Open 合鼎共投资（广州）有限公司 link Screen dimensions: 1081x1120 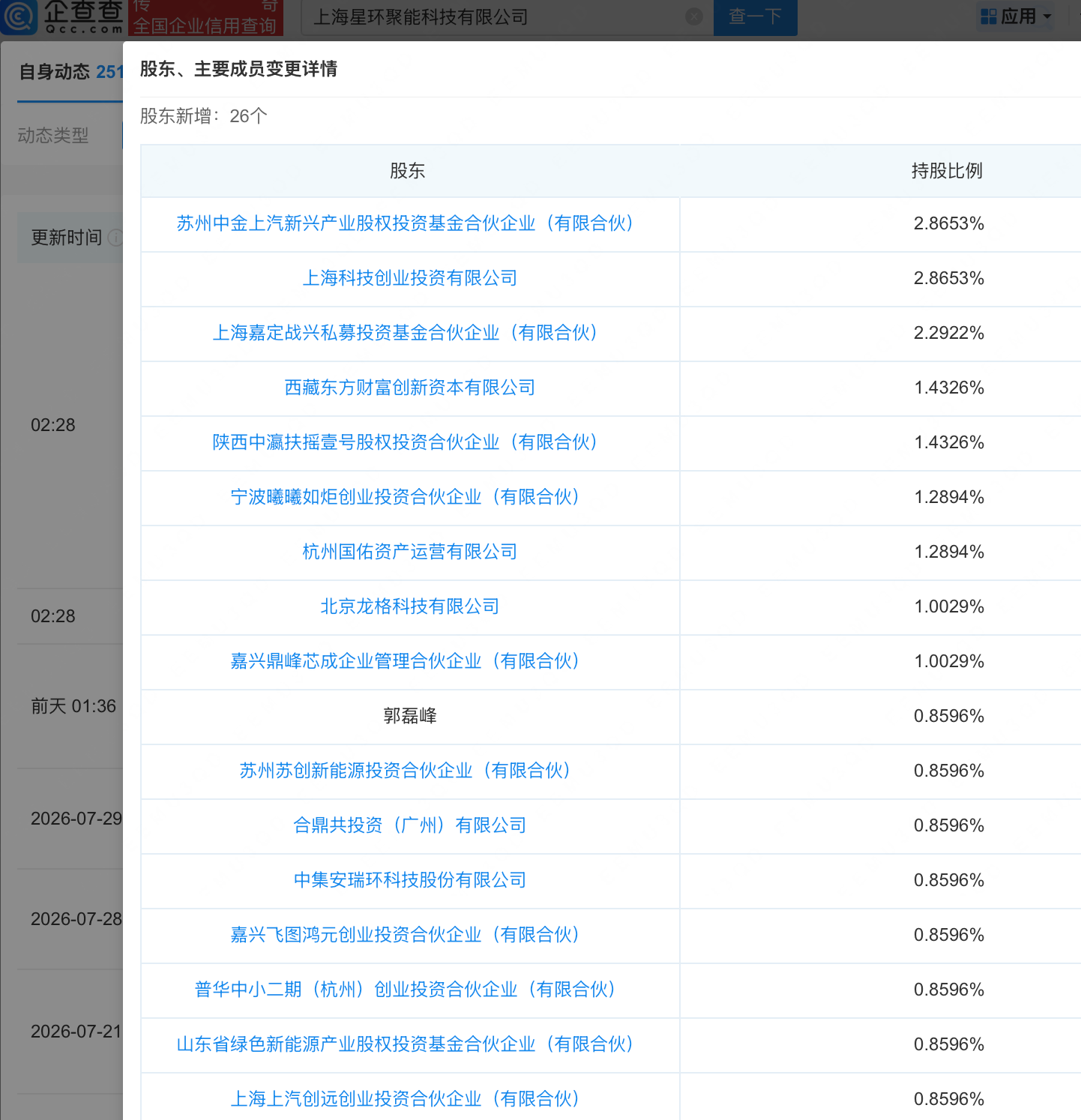(x=410, y=825)
